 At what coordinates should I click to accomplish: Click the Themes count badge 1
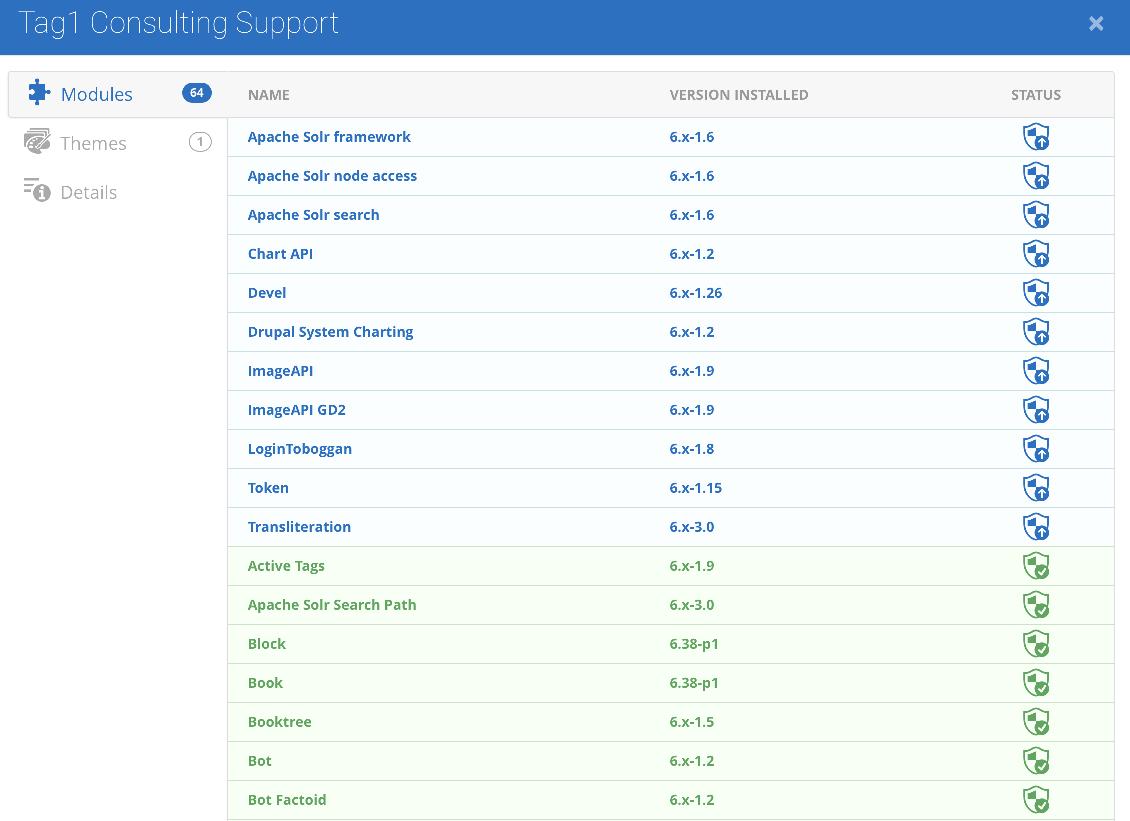(200, 142)
